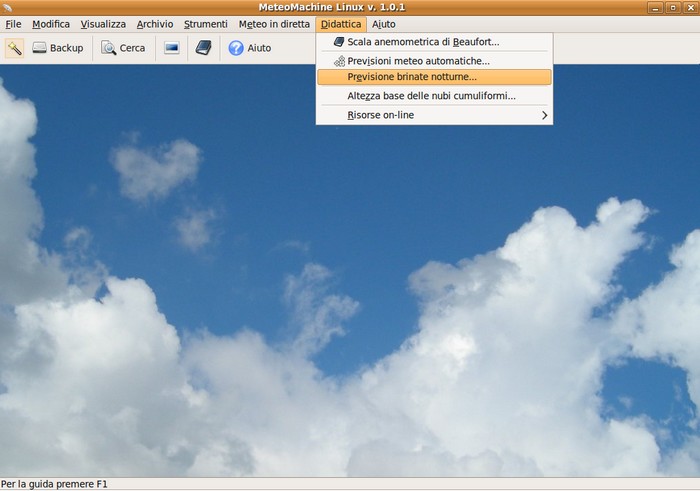
Task: Select Previsione brinate notturne item
Action: [x=434, y=77]
